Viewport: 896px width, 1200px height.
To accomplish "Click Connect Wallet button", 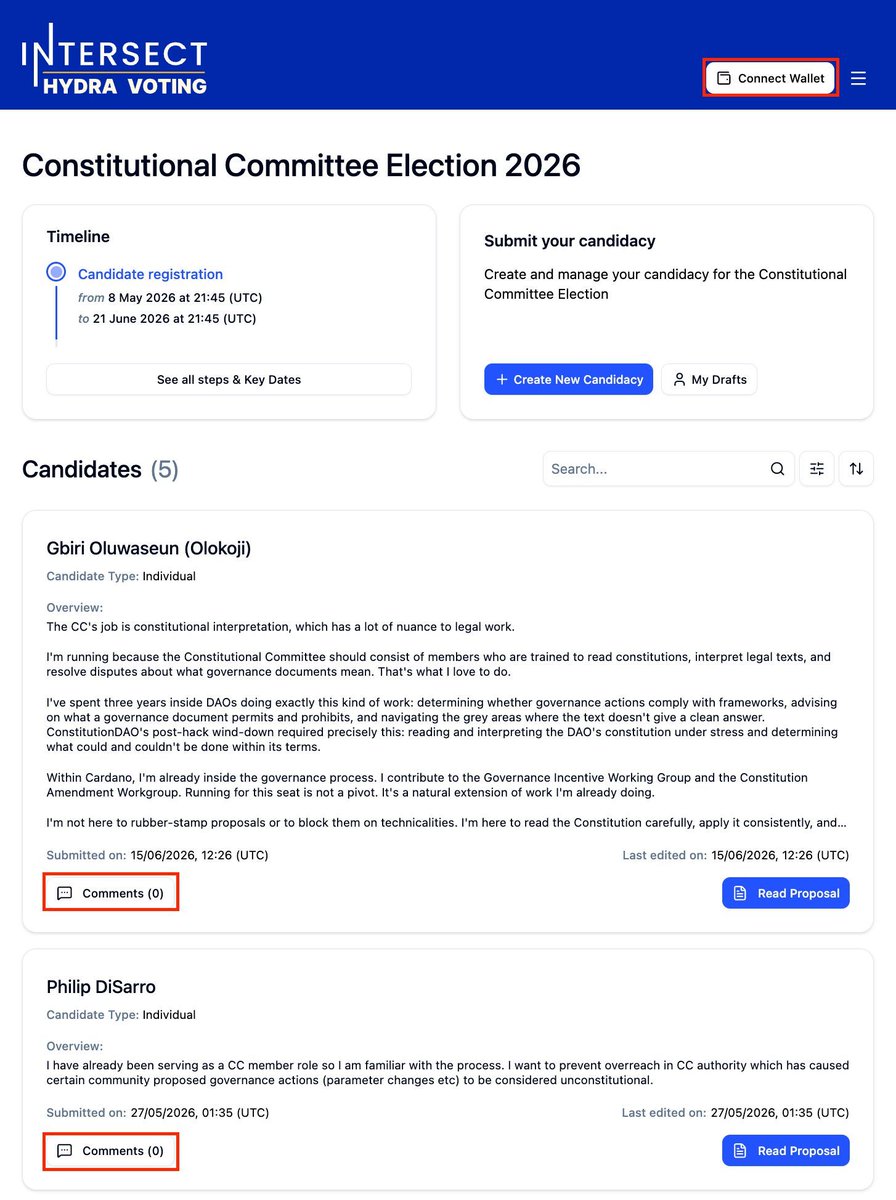I will tap(770, 78).
